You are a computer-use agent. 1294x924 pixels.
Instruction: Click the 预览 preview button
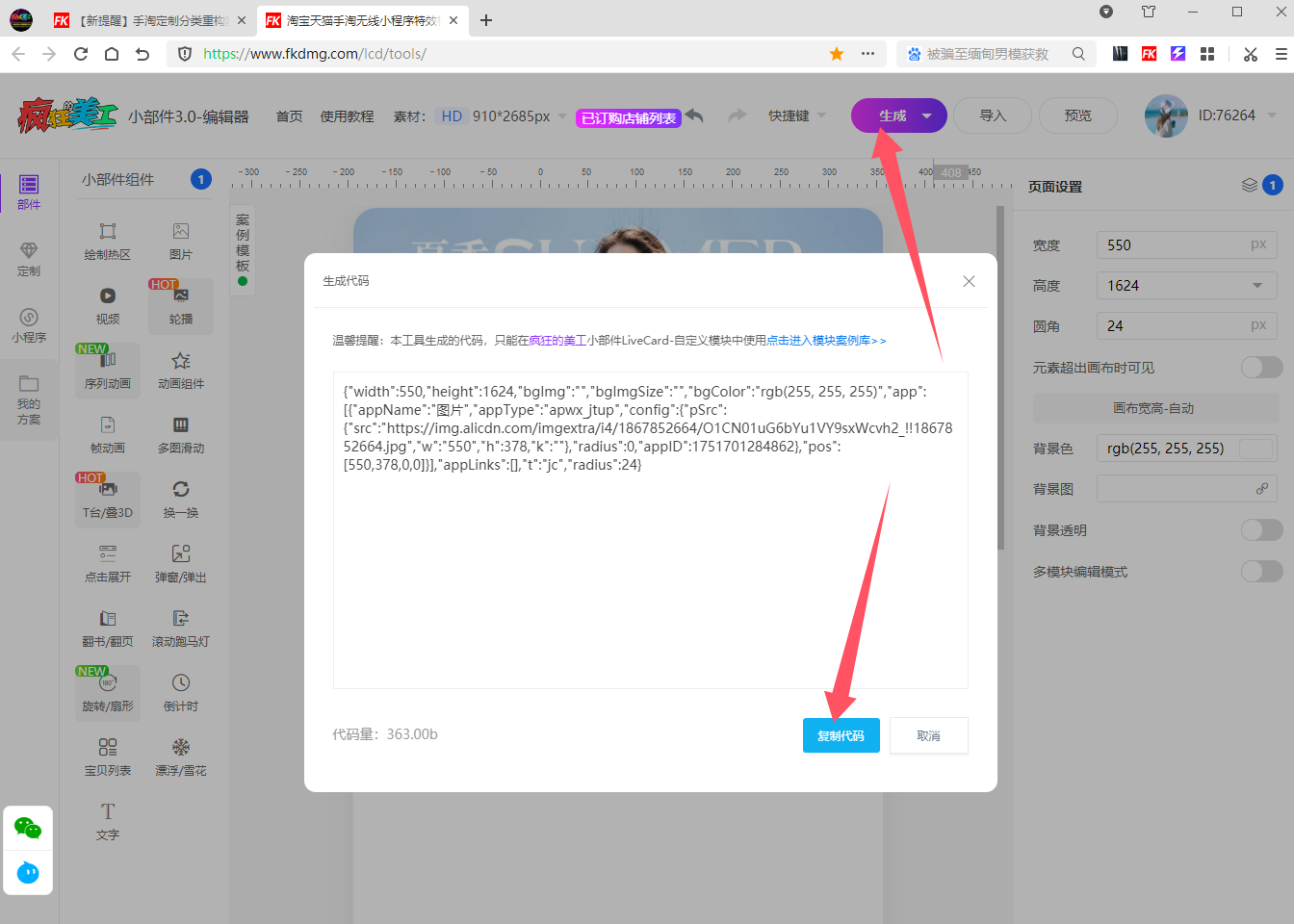tap(1078, 115)
